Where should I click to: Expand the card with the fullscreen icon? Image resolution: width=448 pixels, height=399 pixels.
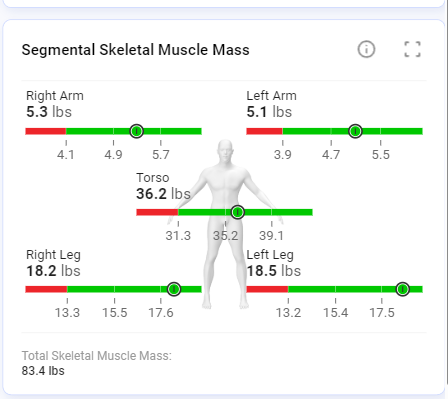tap(412, 49)
